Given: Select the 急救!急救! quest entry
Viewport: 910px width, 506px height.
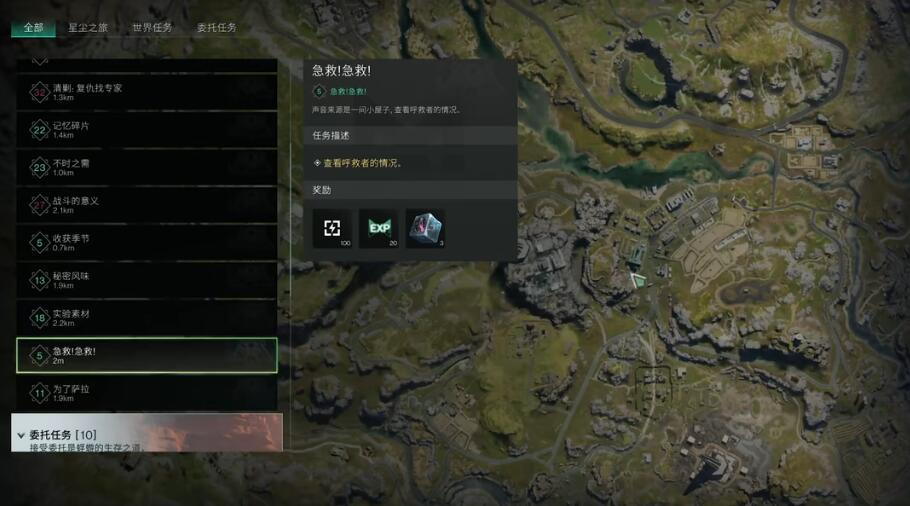Looking at the screenshot, I should tap(147, 355).
